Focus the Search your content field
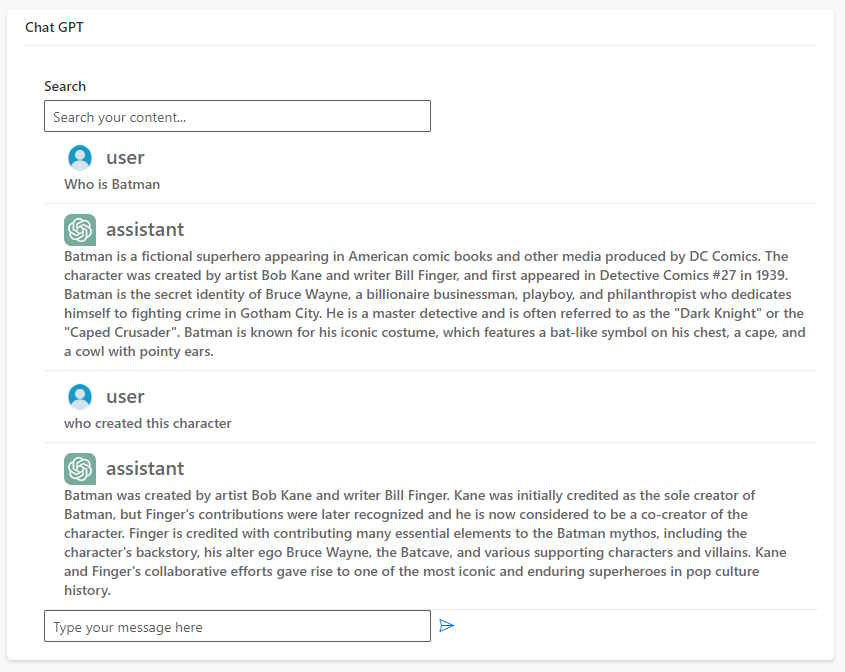Screen dimensions: 845x672 [x=237, y=116]
